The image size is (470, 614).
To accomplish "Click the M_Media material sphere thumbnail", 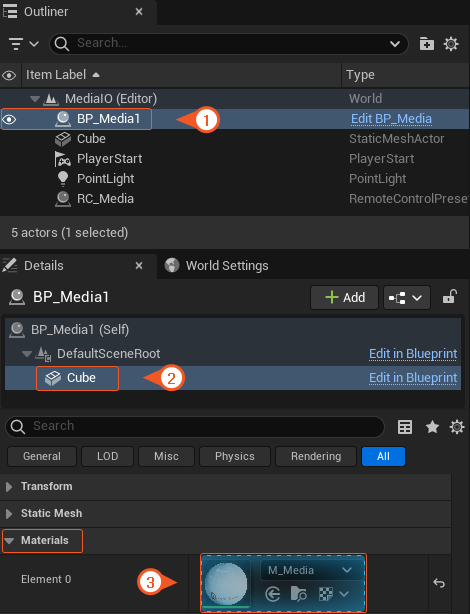I will pyautogui.click(x=226, y=583).
